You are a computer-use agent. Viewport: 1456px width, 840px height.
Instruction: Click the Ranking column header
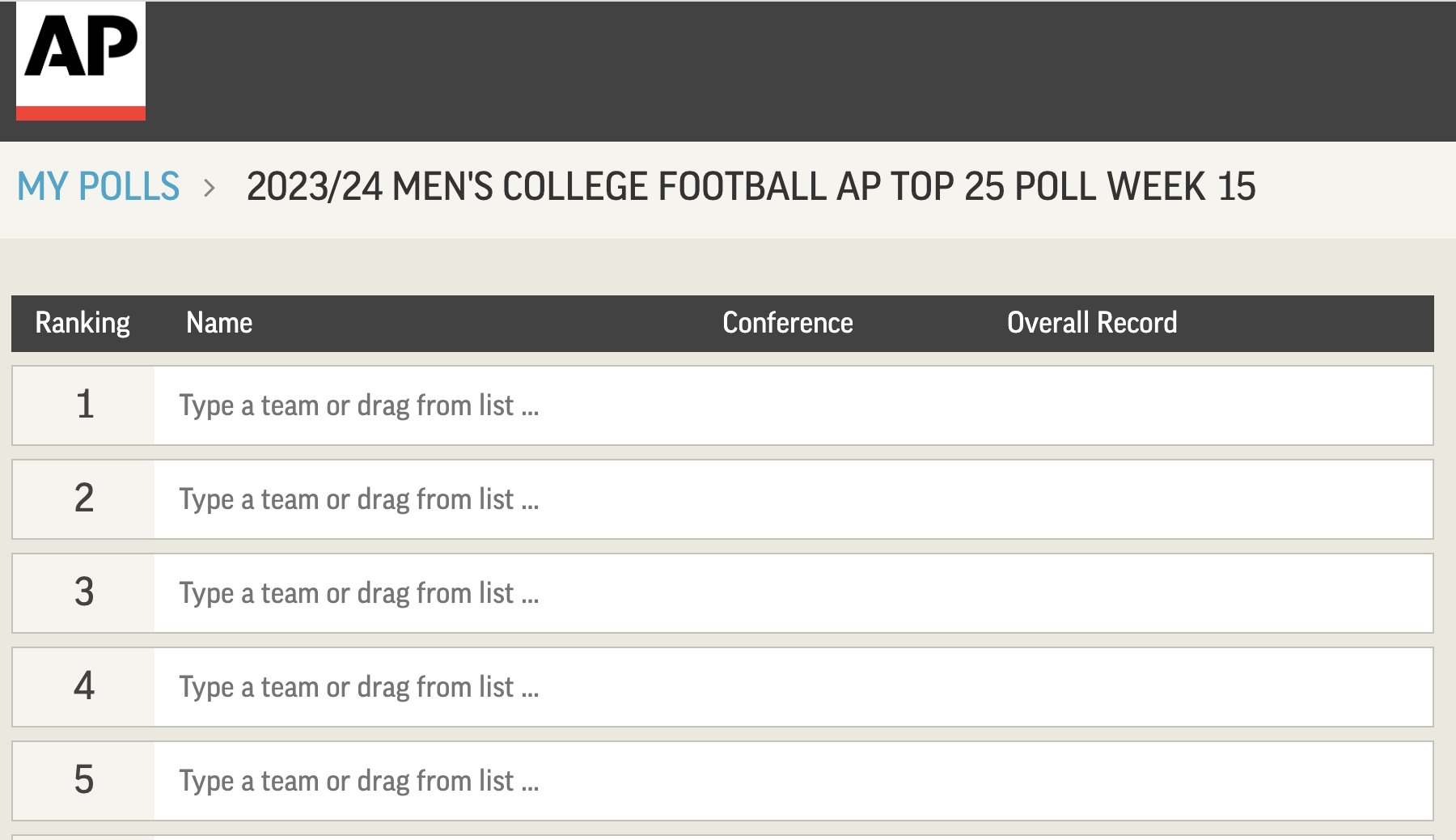[x=83, y=323]
